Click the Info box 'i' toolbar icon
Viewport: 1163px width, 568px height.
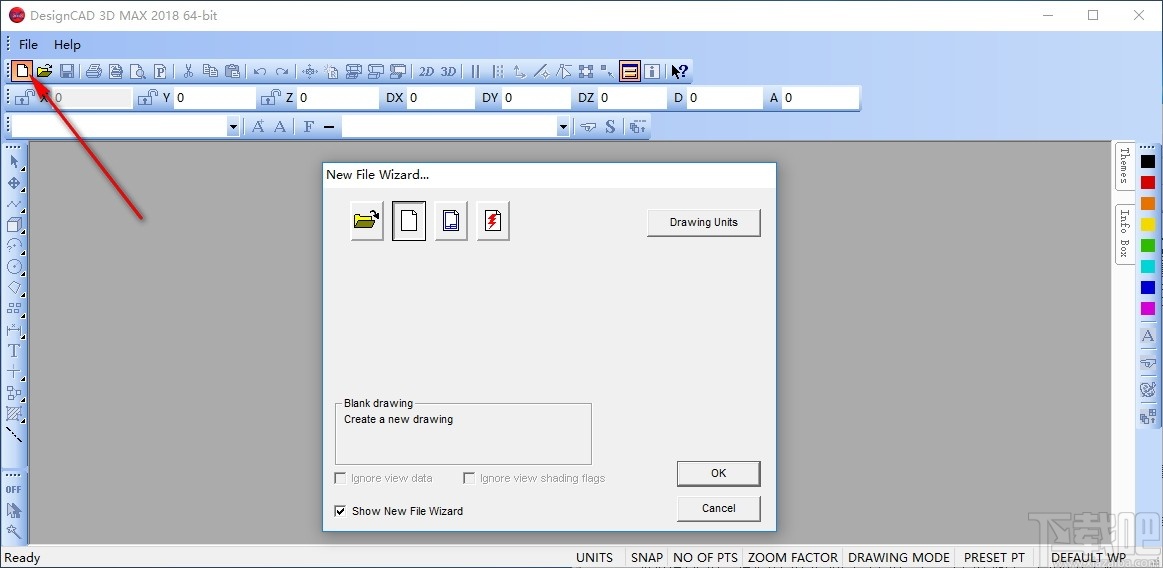[652, 71]
